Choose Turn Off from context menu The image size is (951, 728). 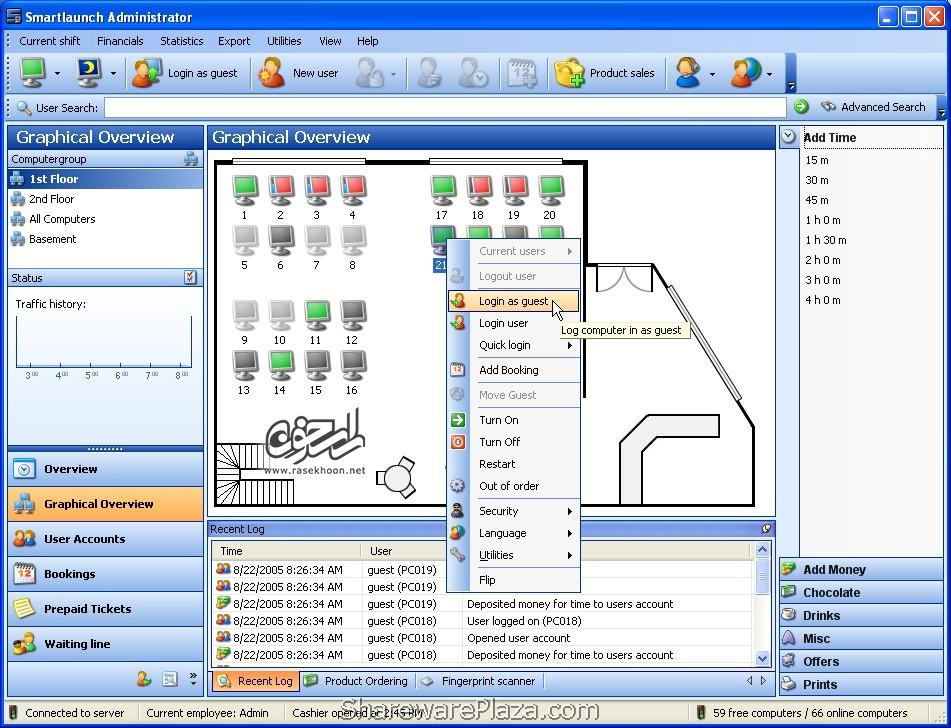click(499, 442)
